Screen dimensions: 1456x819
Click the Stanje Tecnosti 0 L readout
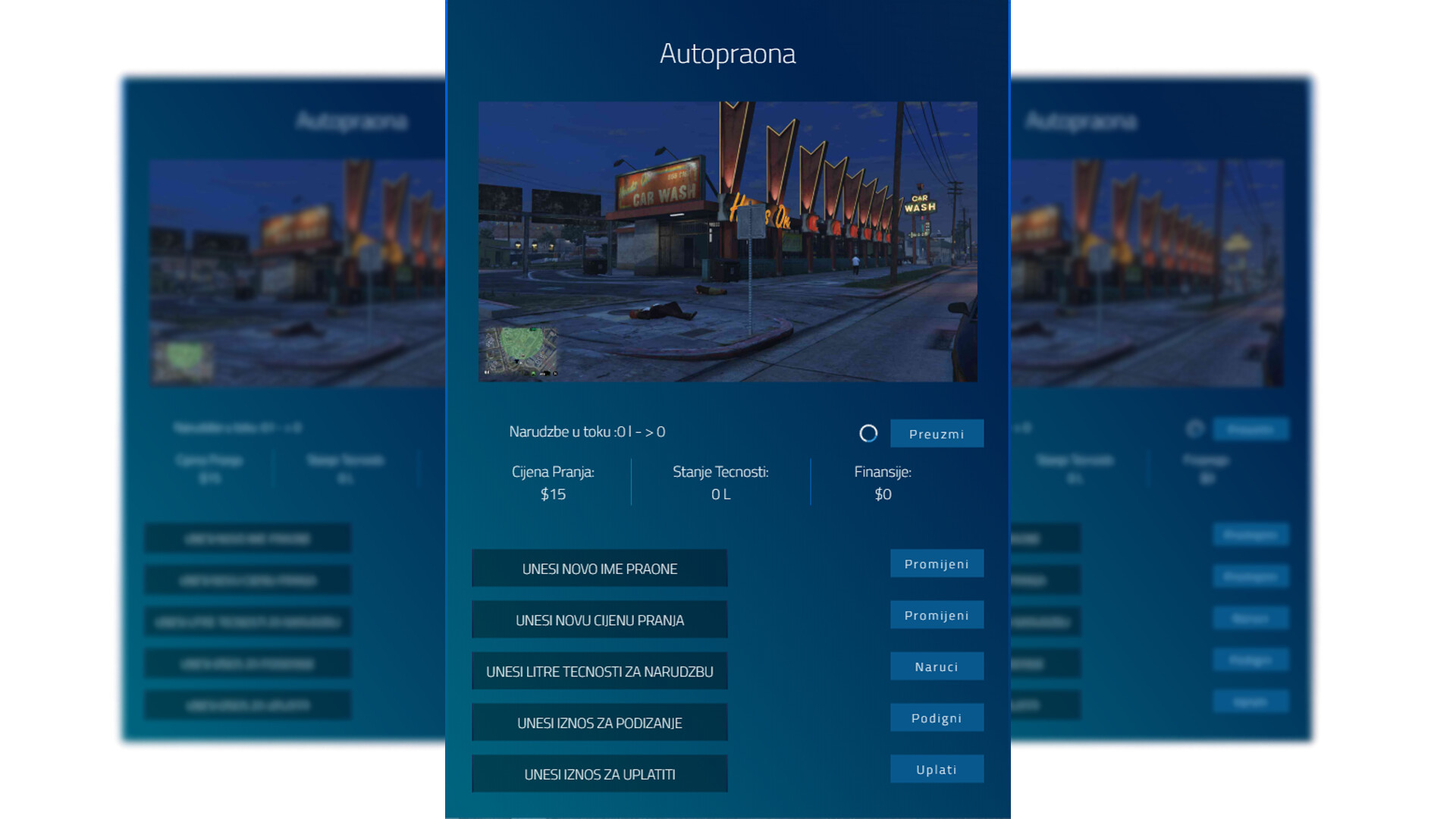coord(720,494)
